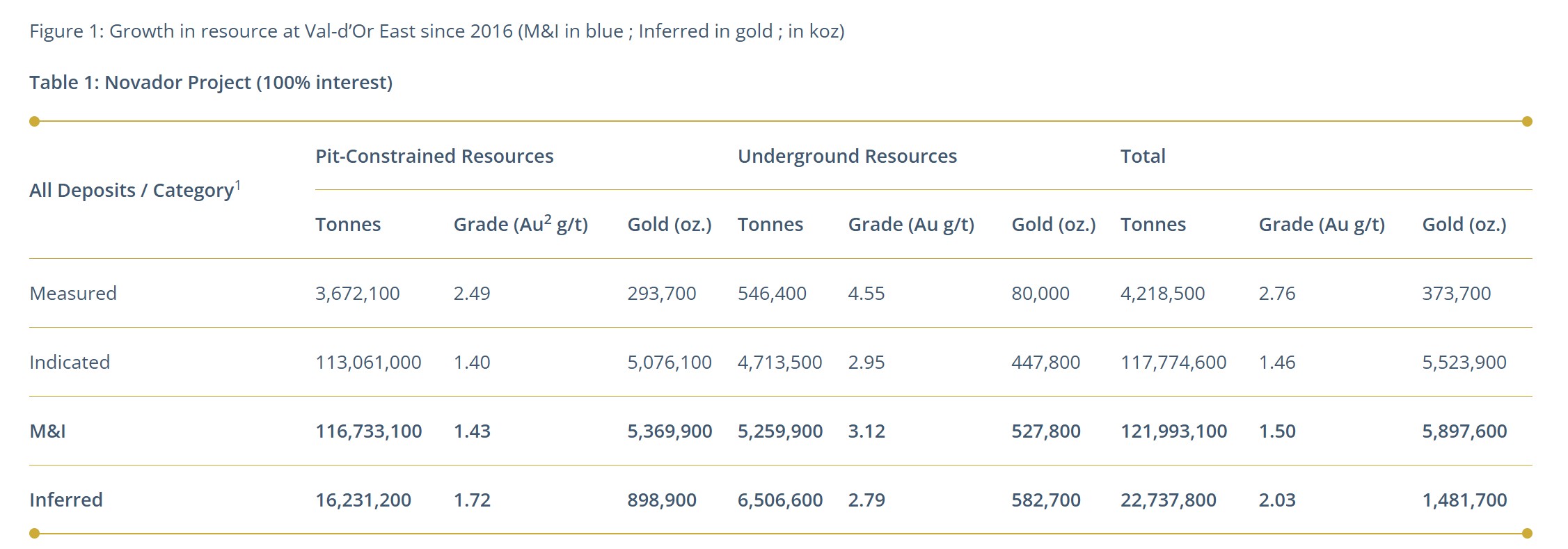Click the Indicated total gold value 5,523,900
Viewport: 1568px width, 549px height.
(1464, 363)
